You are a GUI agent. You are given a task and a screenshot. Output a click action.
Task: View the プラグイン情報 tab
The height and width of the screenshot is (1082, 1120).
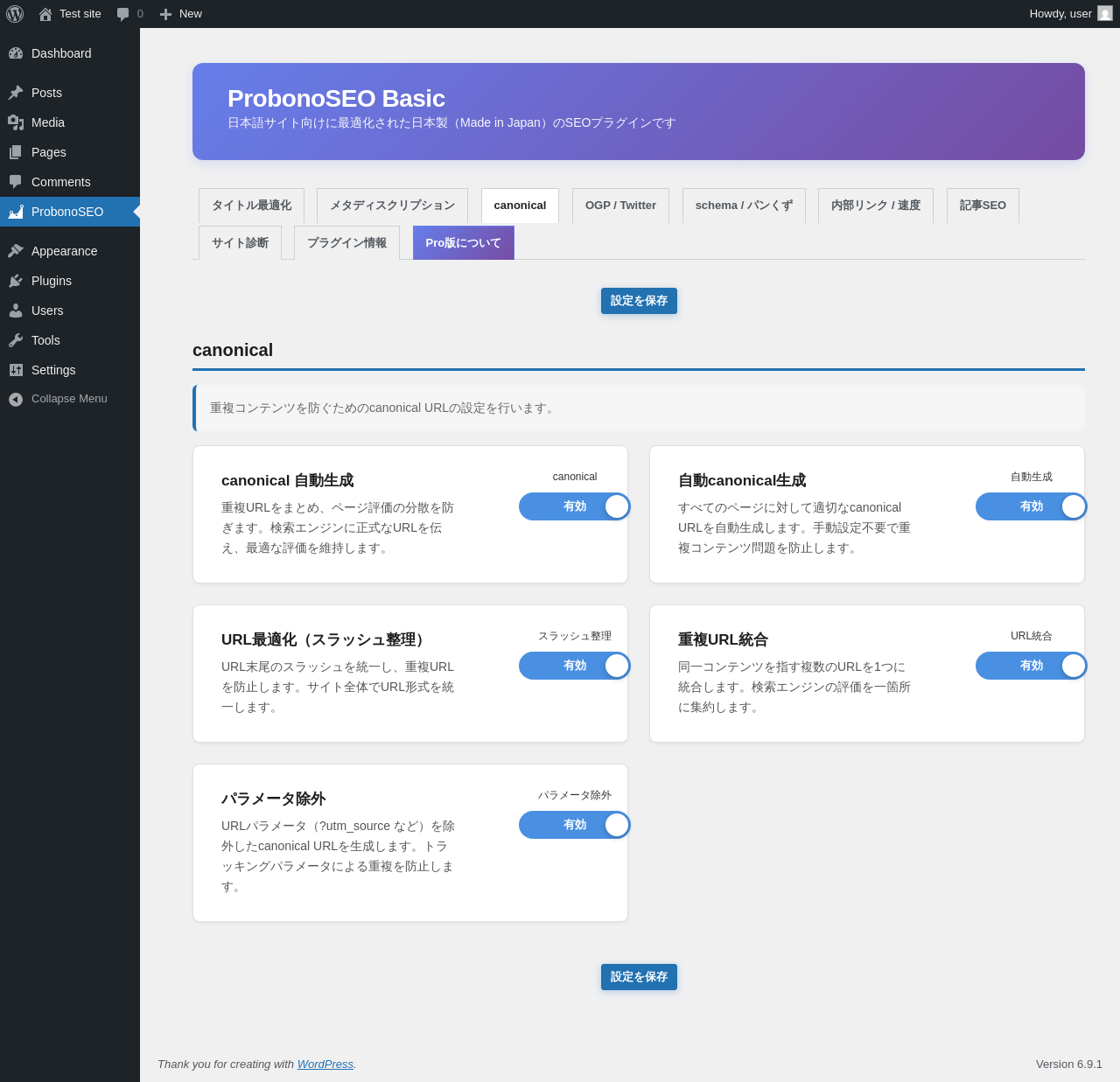click(x=346, y=243)
